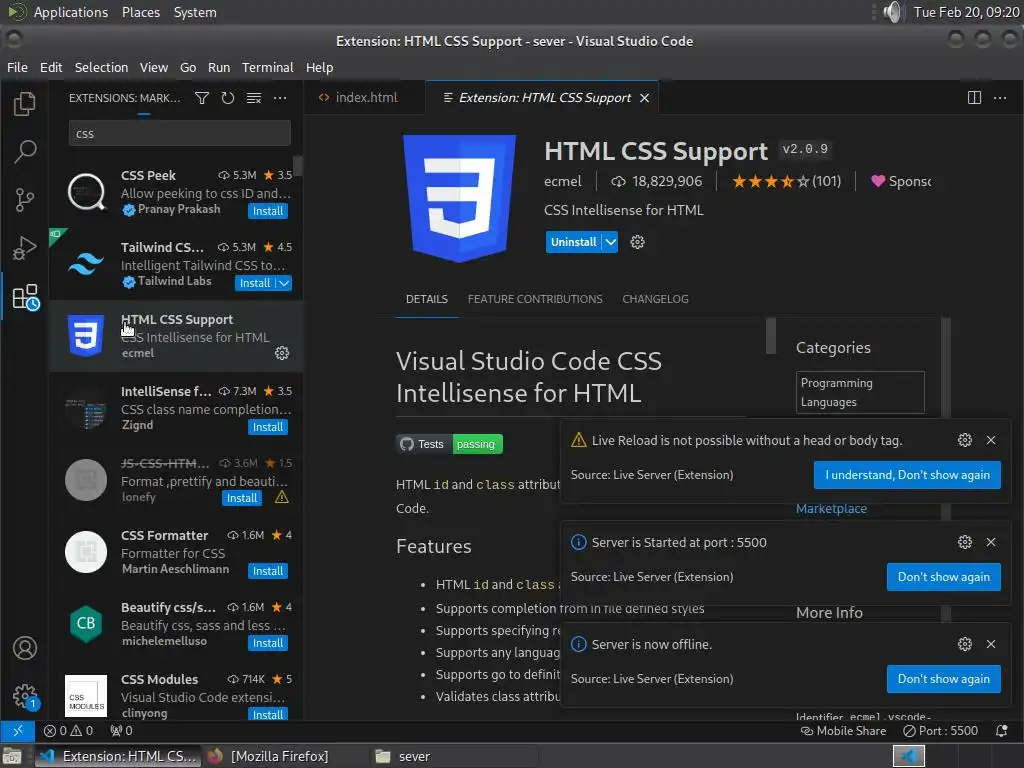Click gear on HTML CSS Support list item

pos(282,353)
